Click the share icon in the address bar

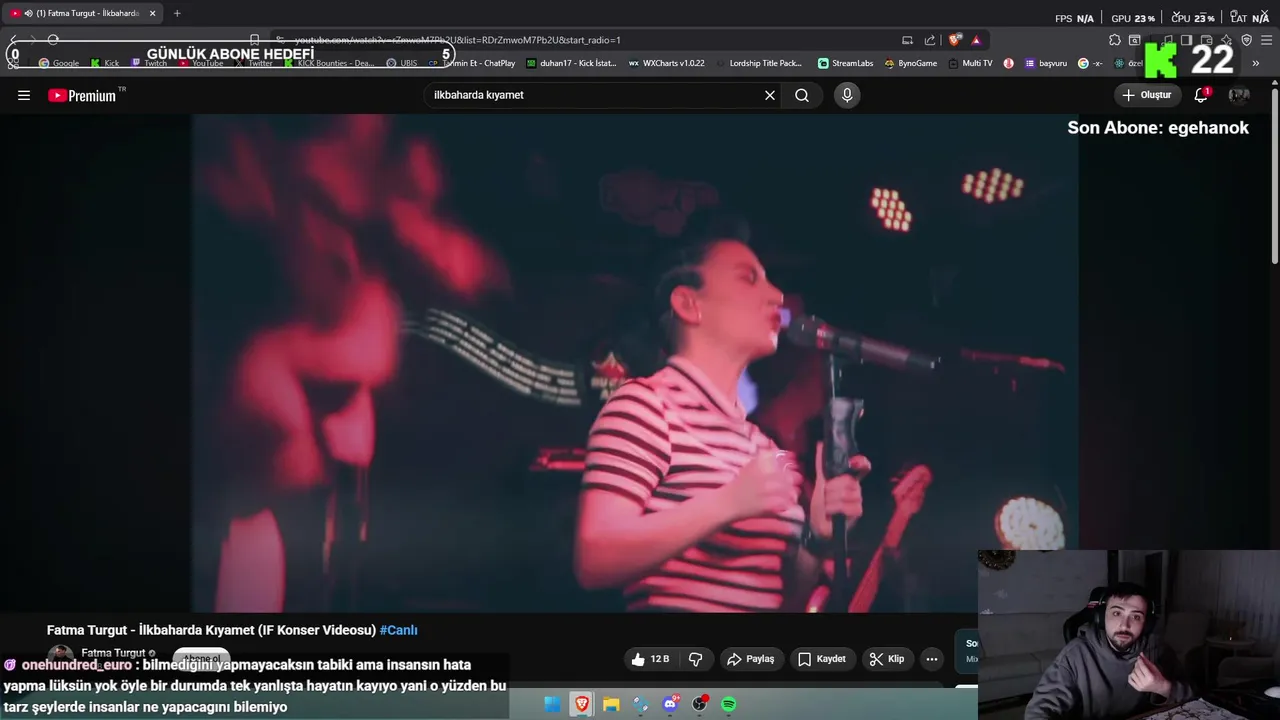pos(930,40)
